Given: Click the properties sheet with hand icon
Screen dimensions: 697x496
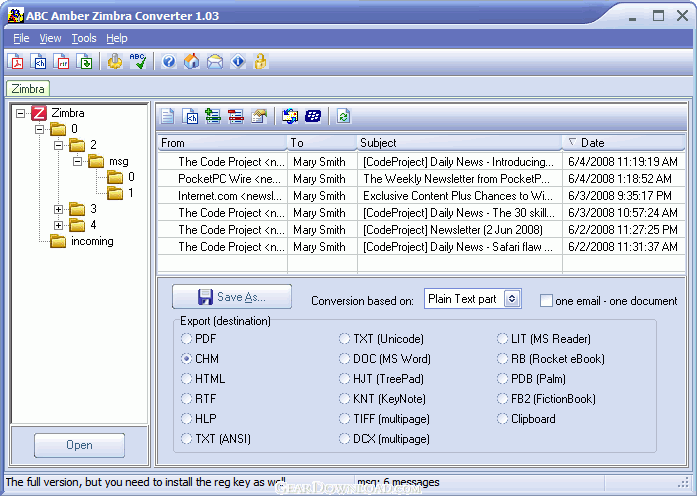Looking at the screenshot, I should 259,116.
